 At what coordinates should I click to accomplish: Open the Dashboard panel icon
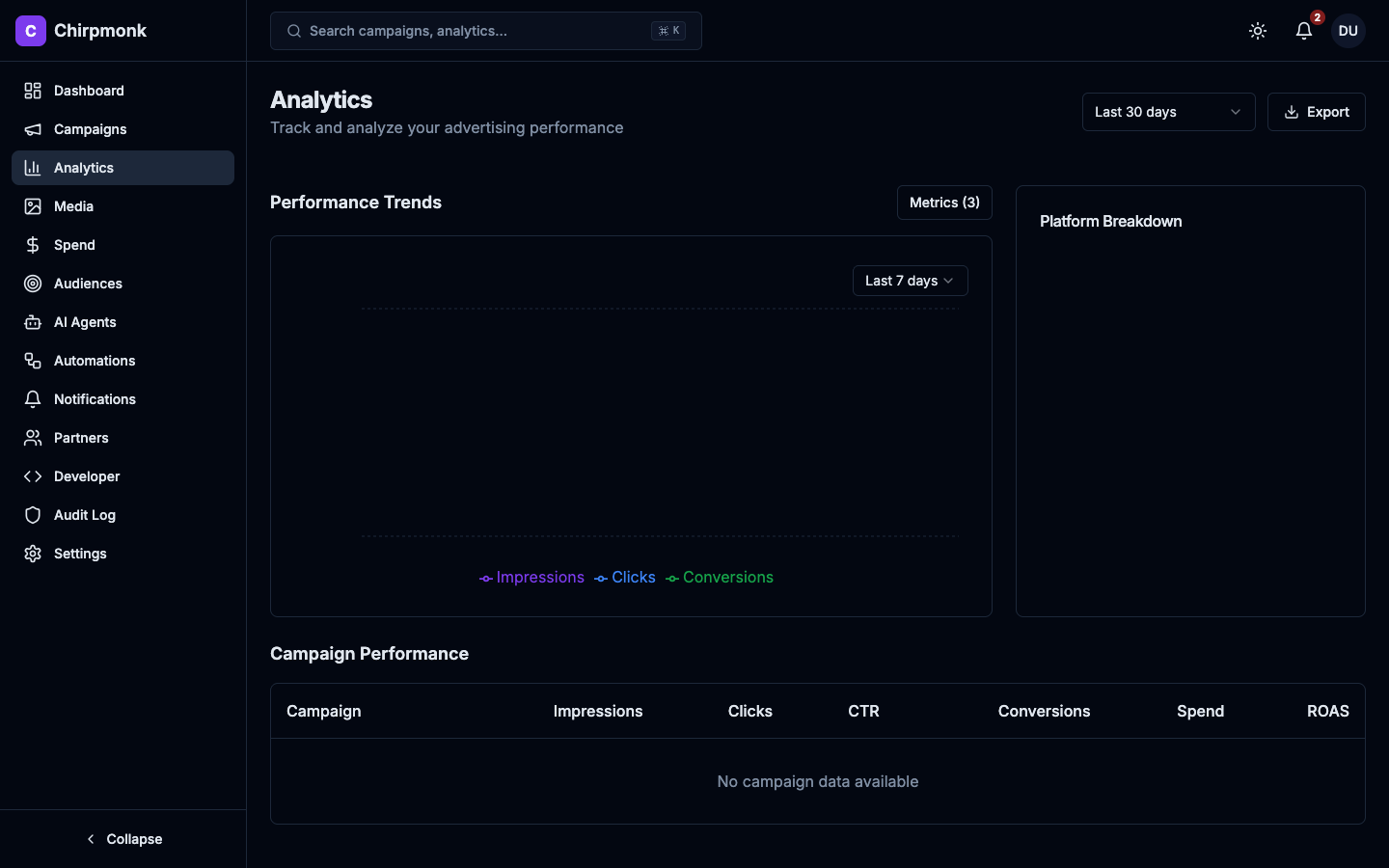[32, 90]
